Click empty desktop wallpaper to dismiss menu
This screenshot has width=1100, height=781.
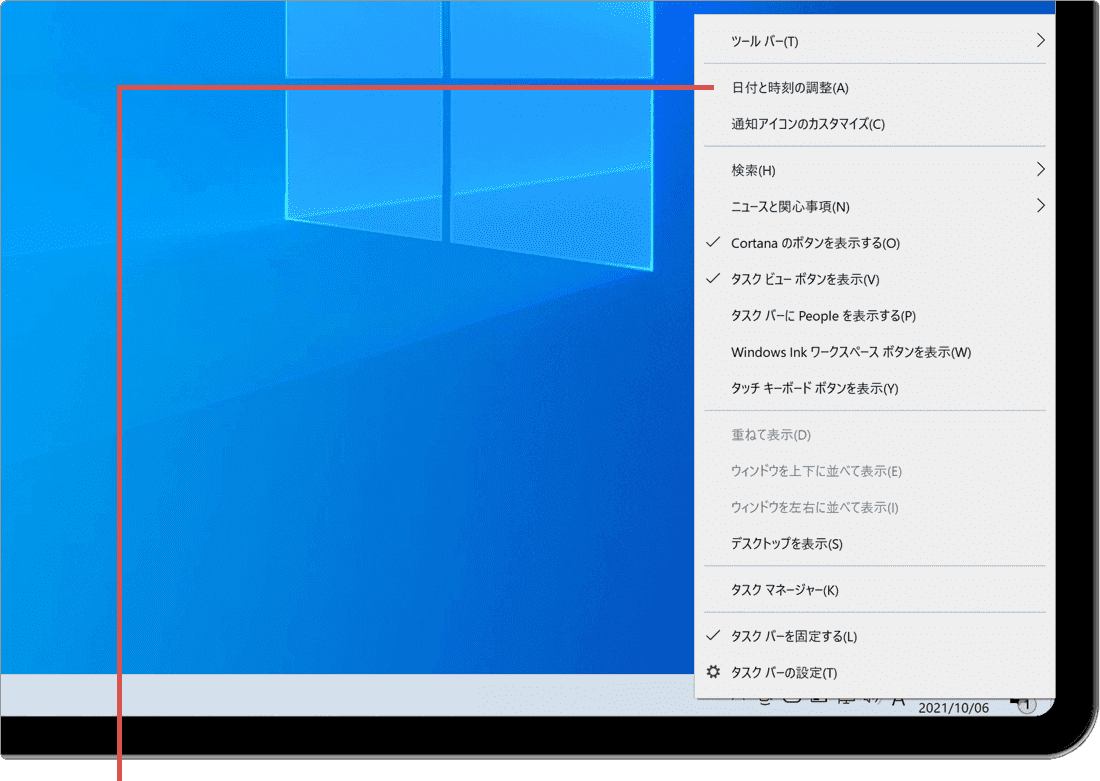pyautogui.click(x=300, y=450)
